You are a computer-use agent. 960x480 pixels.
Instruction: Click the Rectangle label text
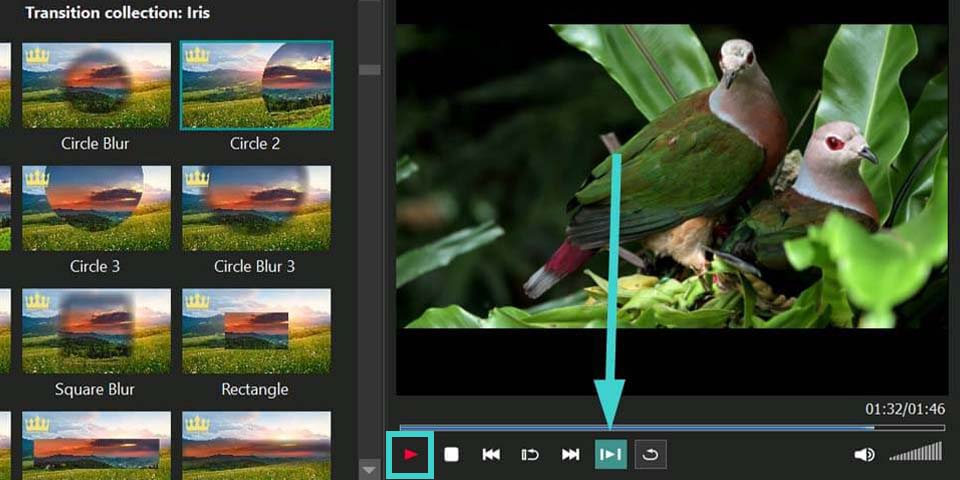(x=255, y=390)
